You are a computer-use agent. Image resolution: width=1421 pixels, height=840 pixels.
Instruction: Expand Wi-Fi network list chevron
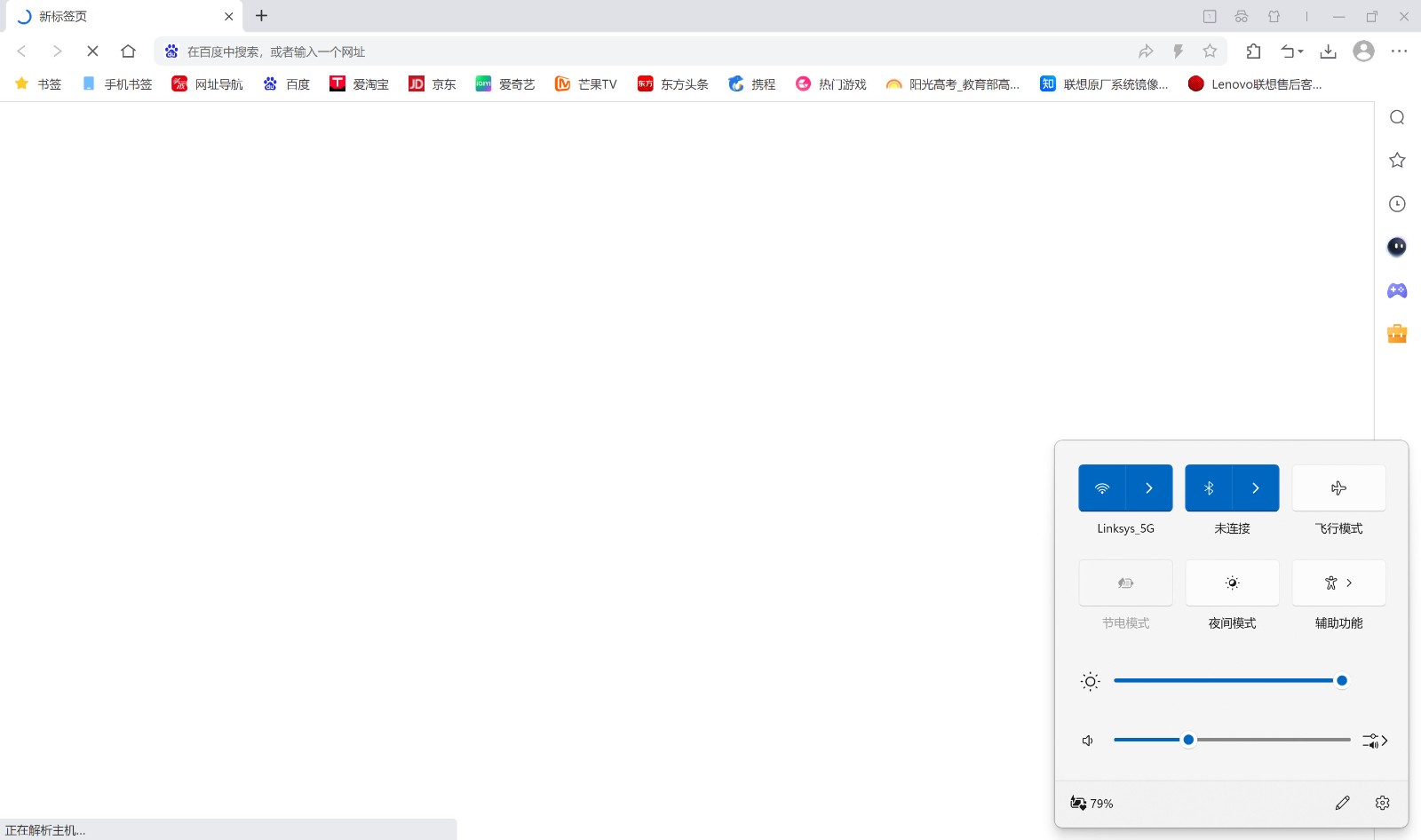point(1149,487)
